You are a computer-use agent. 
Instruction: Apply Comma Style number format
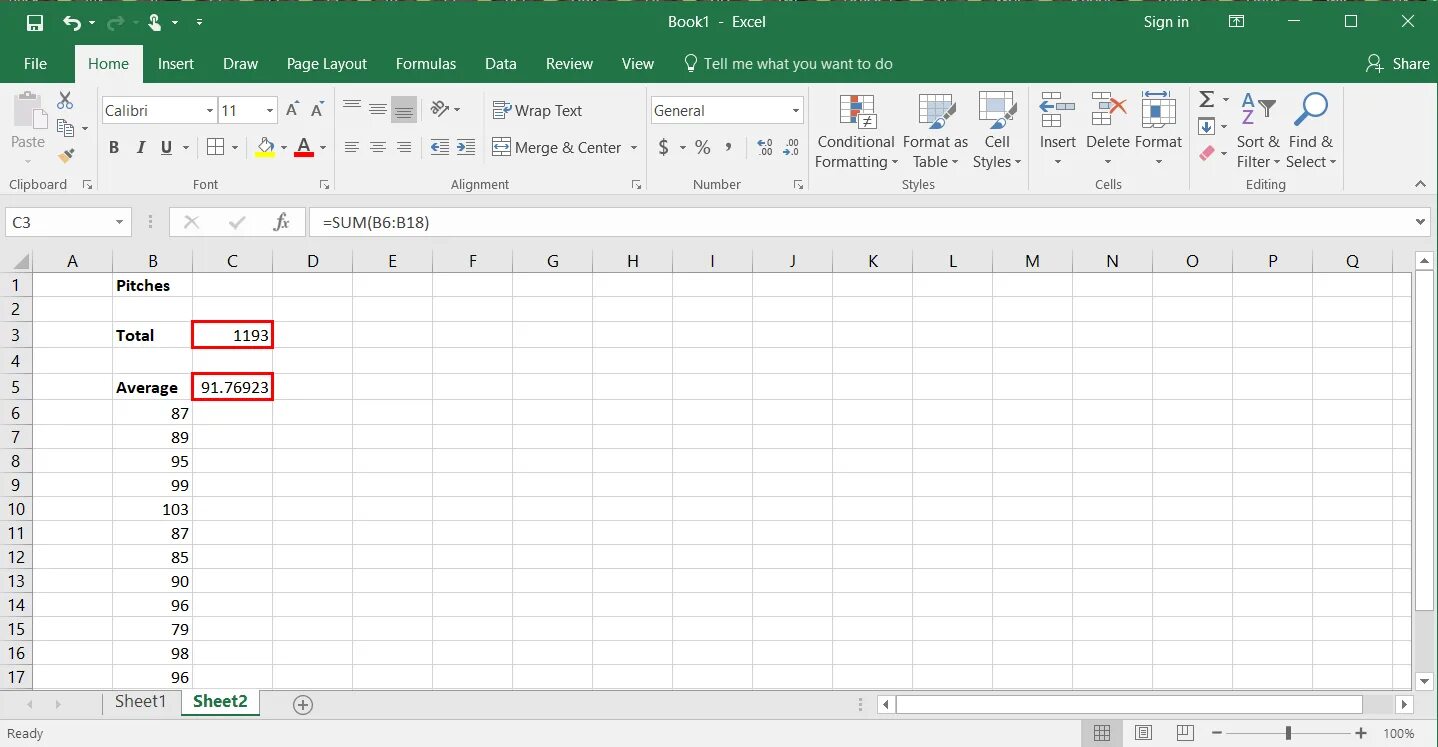point(729,147)
